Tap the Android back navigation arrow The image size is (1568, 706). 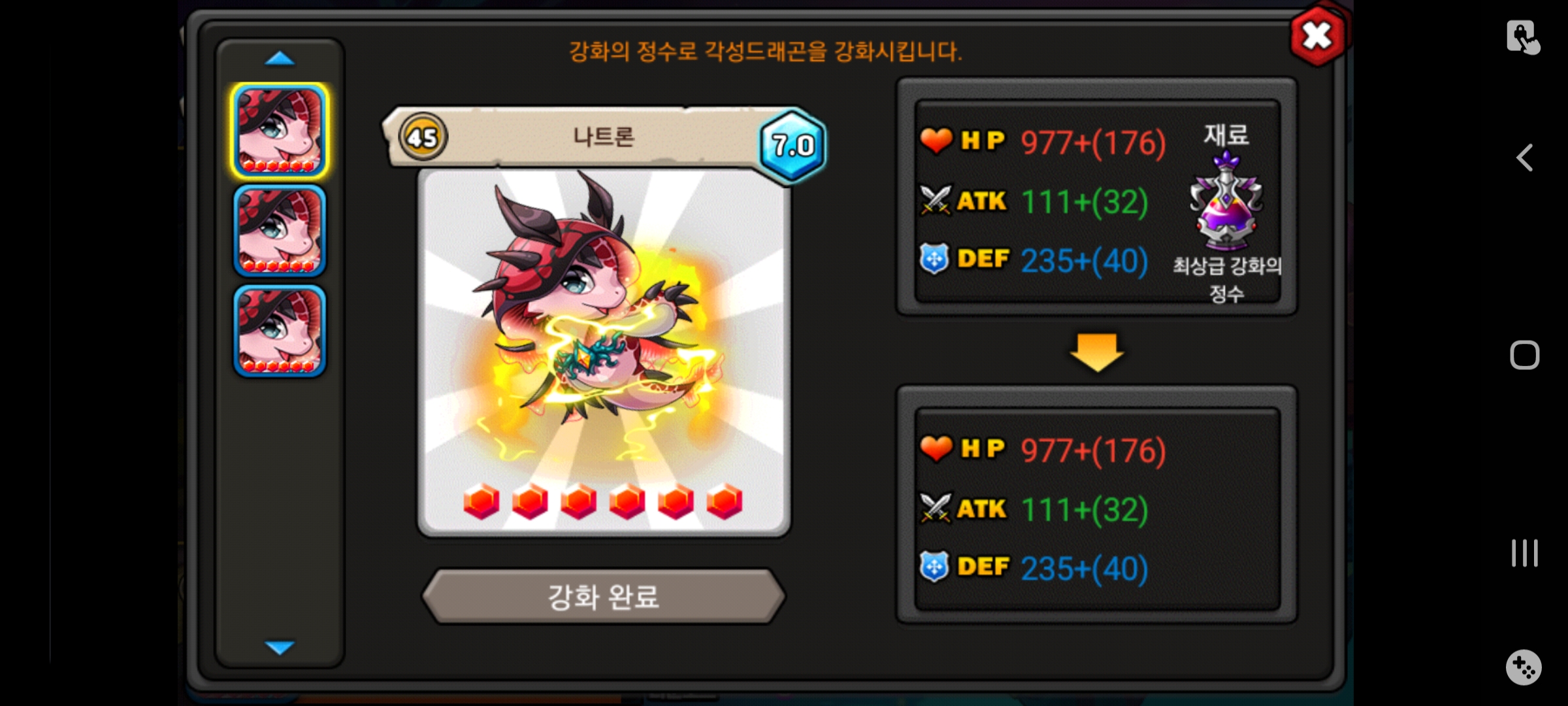coord(1525,158)
